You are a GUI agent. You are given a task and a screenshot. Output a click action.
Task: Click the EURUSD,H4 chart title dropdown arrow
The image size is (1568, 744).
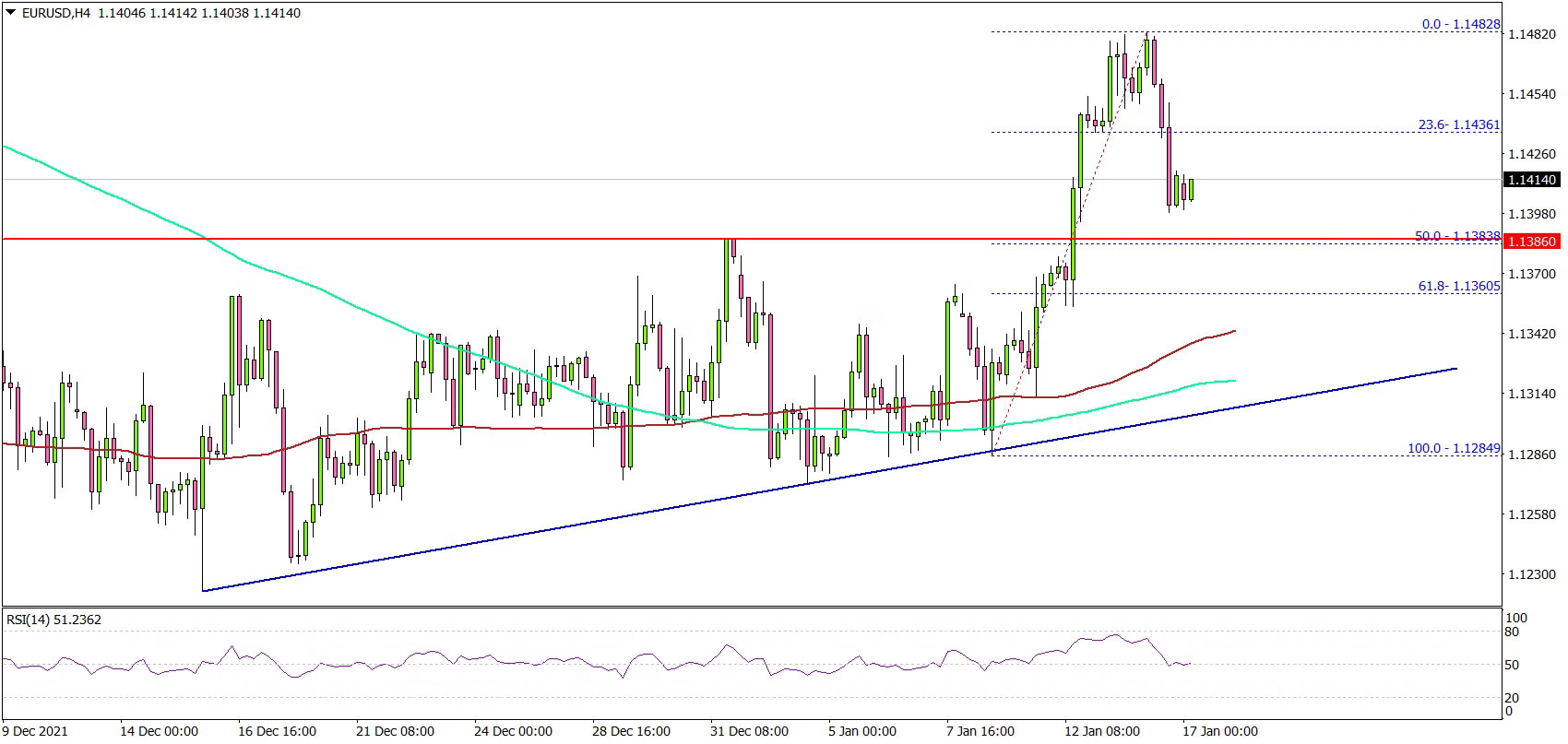pos(10,13)
